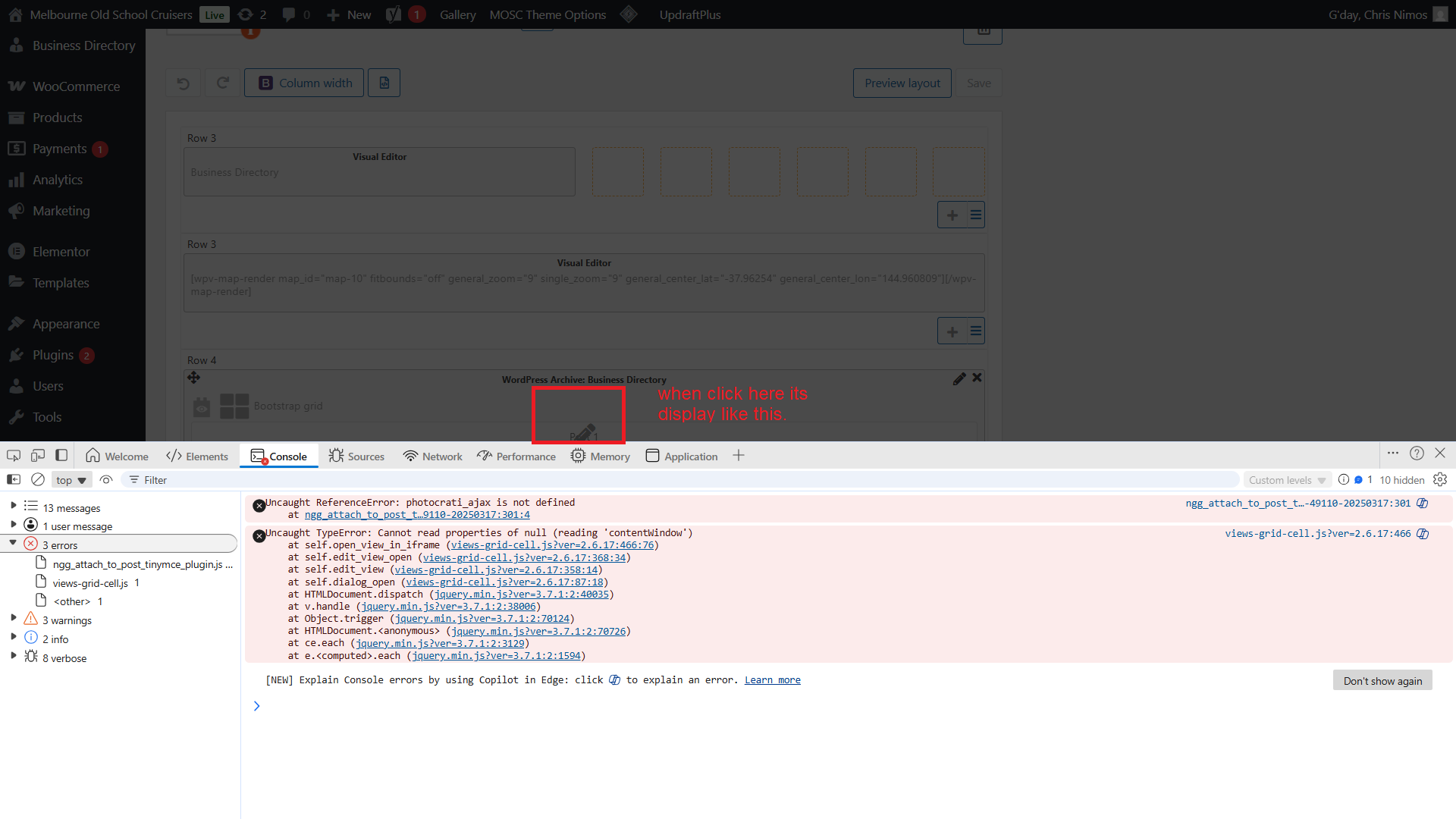Open Gallery in the admin bar
Screen dimensions: 1456x819
point(458,14)
